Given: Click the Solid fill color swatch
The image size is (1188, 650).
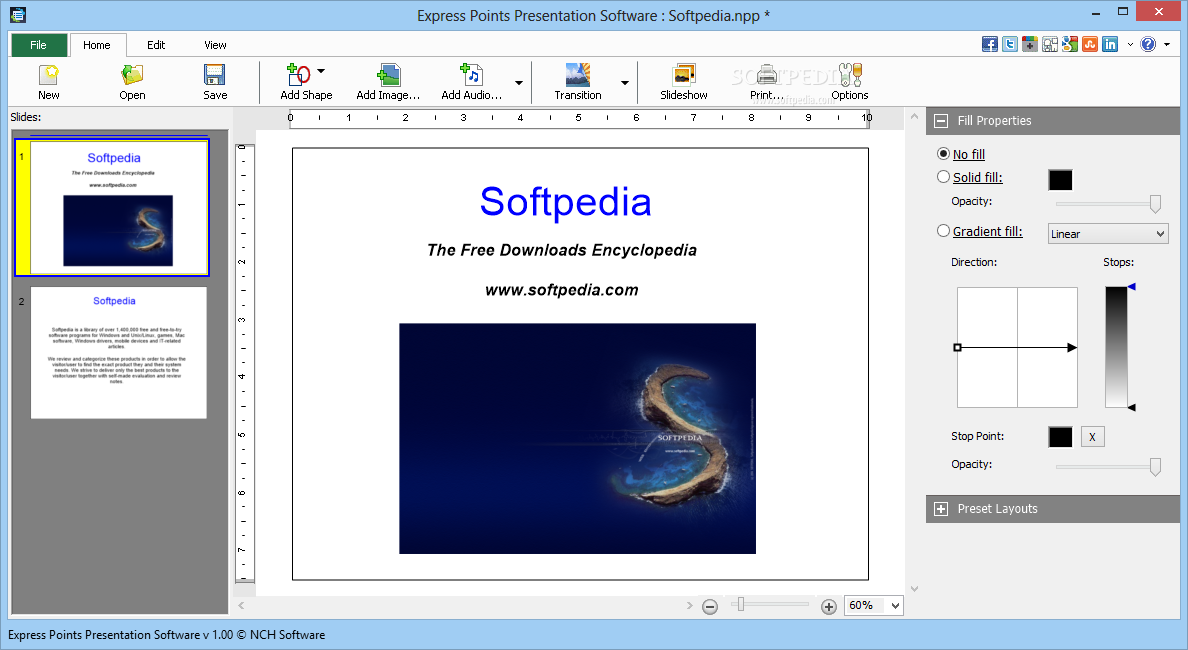Looking at the screenshot, I should [x=1061, y=180].
